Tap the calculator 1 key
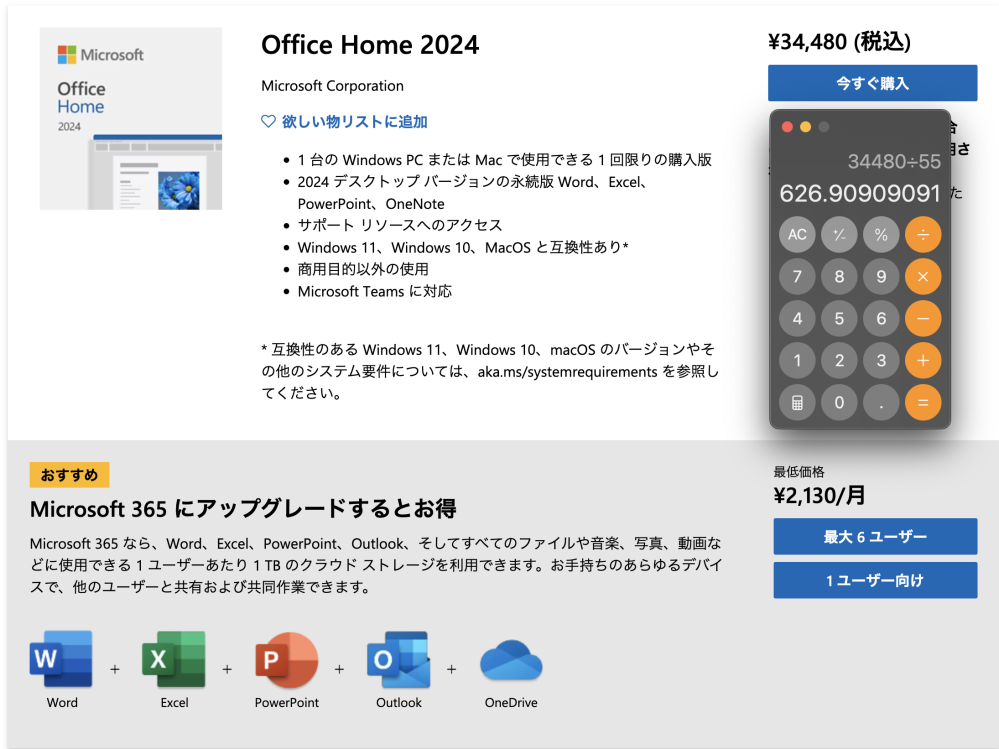The height and width of the screenshot is (749, 999). pyautogui.click(x=797, y=360)
